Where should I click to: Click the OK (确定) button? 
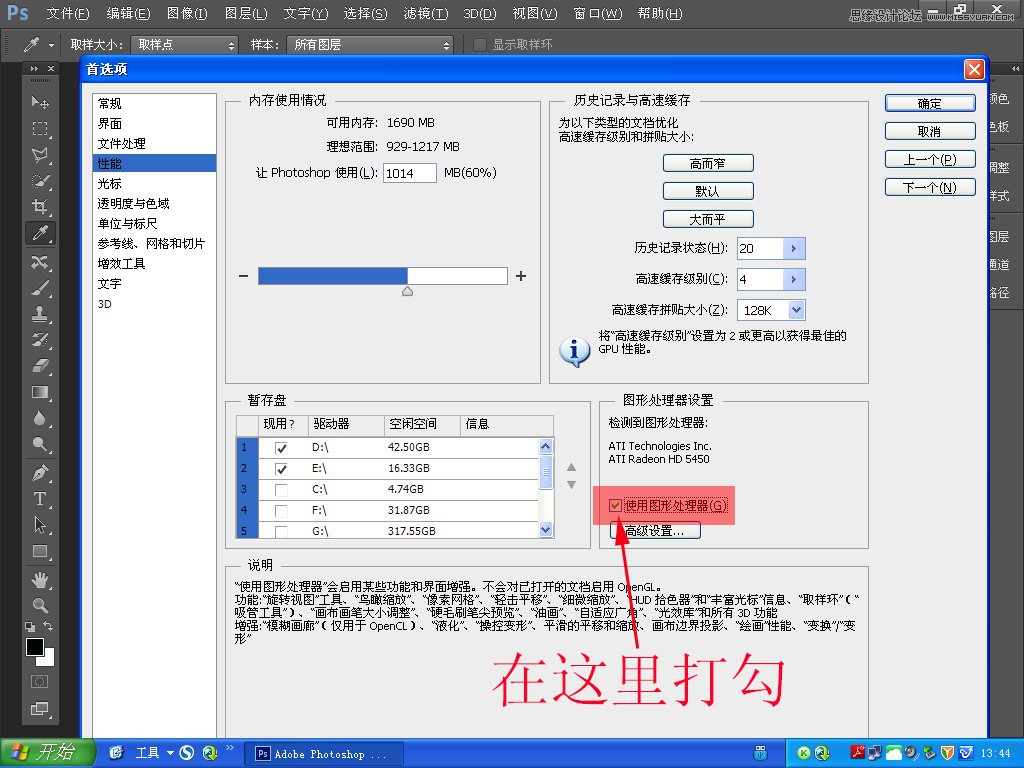[930, 103]
